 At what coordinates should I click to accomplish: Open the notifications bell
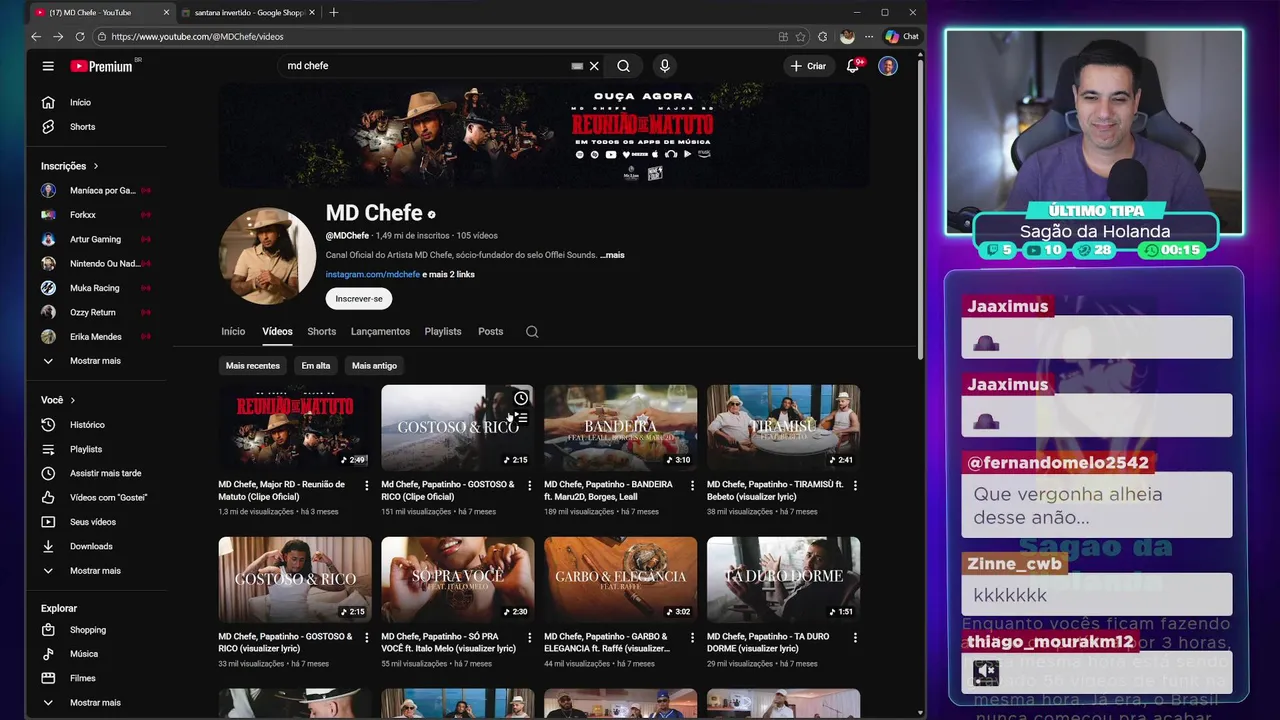click(853, 66)
